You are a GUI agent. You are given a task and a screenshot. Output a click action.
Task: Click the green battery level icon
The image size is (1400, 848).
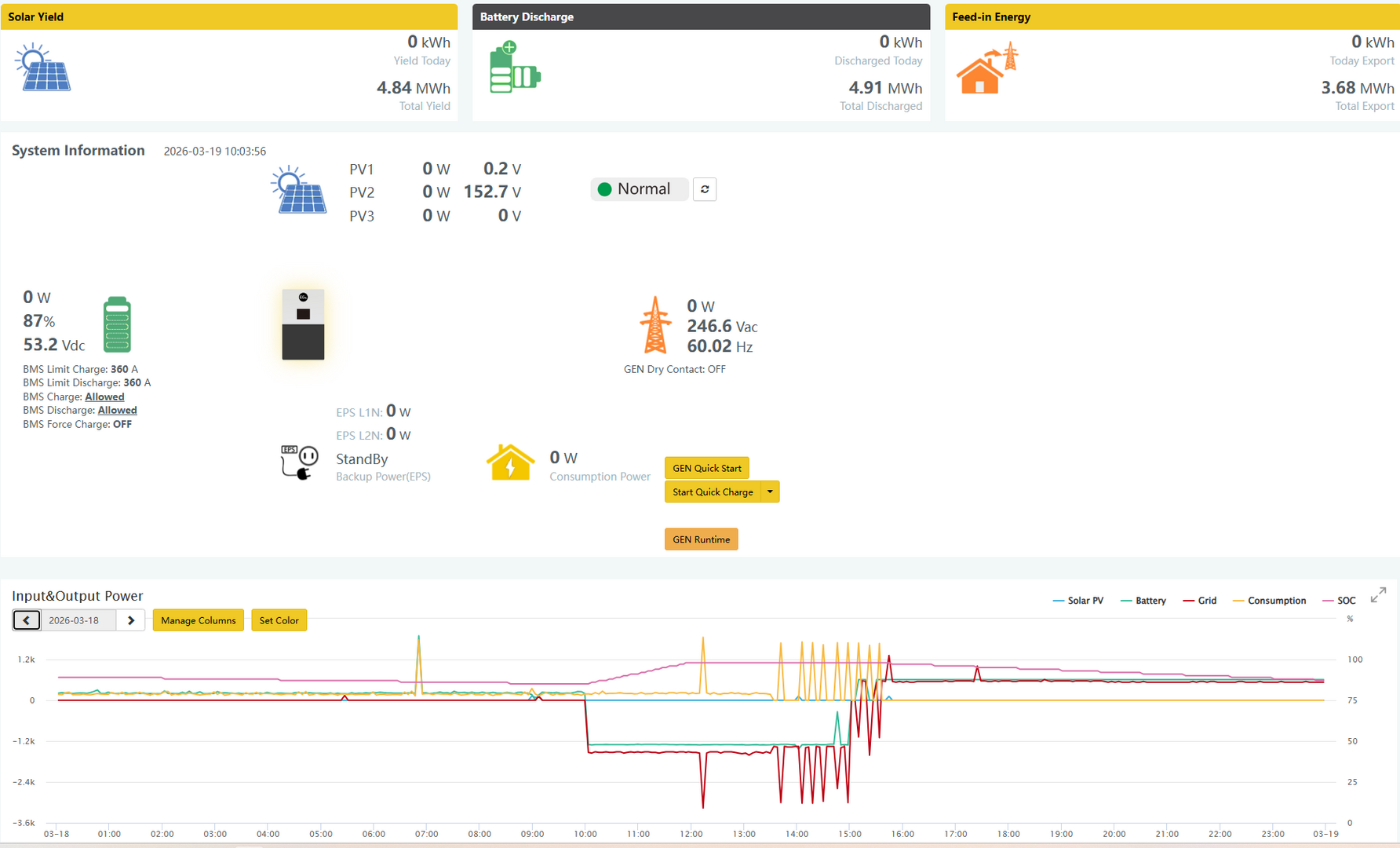[117, 324]
